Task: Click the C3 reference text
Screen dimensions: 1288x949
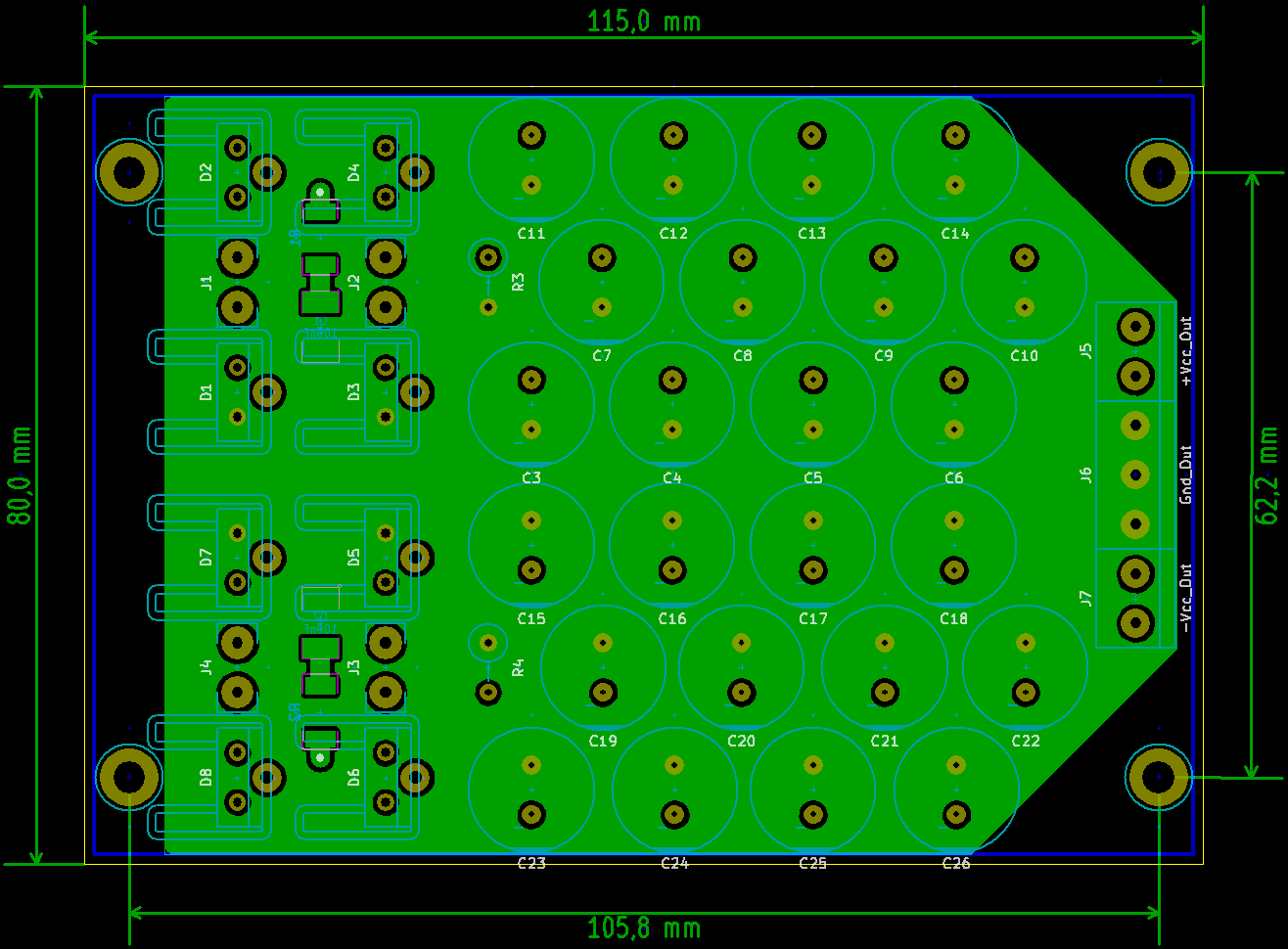Action: click(x=531, y=477)
